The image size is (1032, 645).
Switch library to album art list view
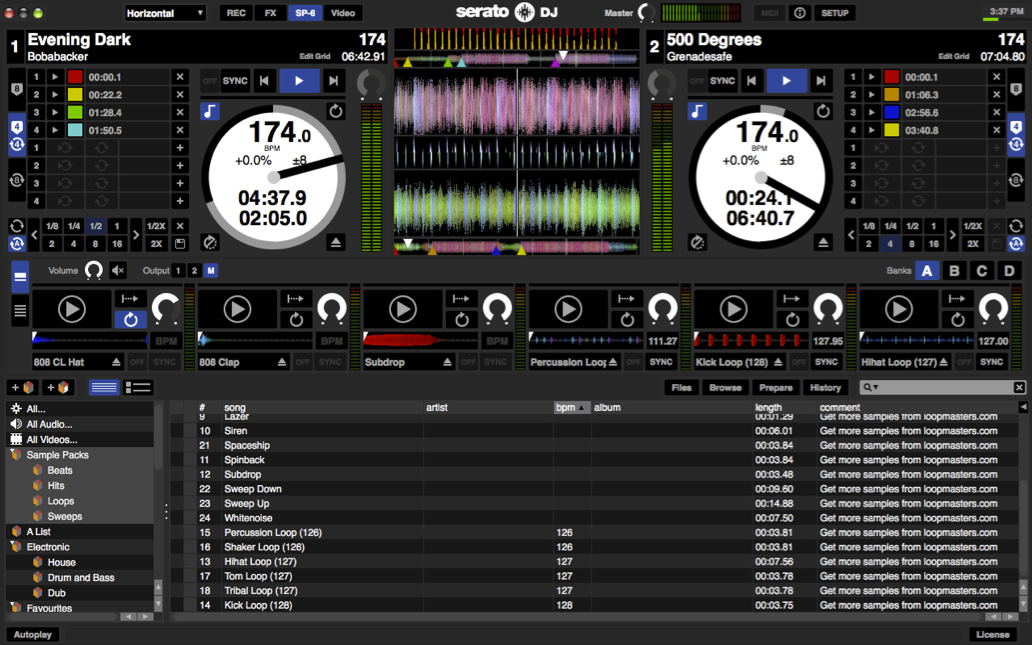click(x=138, y=388)
